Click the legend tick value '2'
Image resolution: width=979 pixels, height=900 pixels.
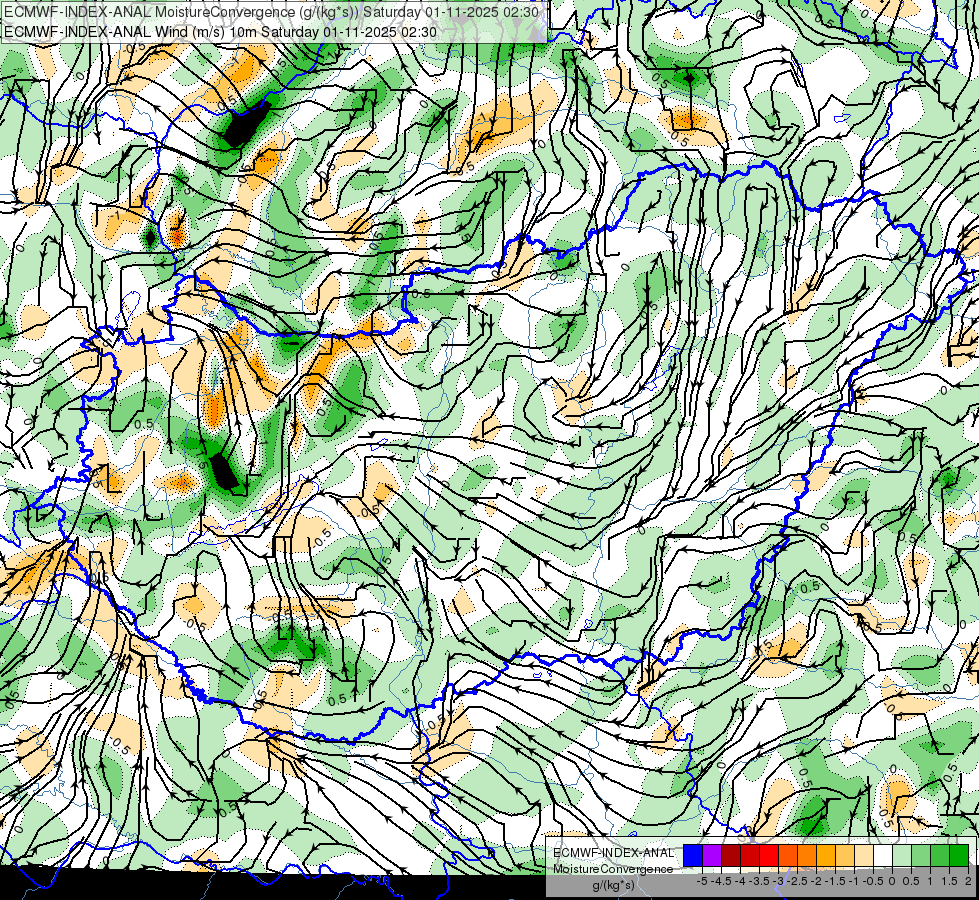pyautogui.click(x=968, y=881)
